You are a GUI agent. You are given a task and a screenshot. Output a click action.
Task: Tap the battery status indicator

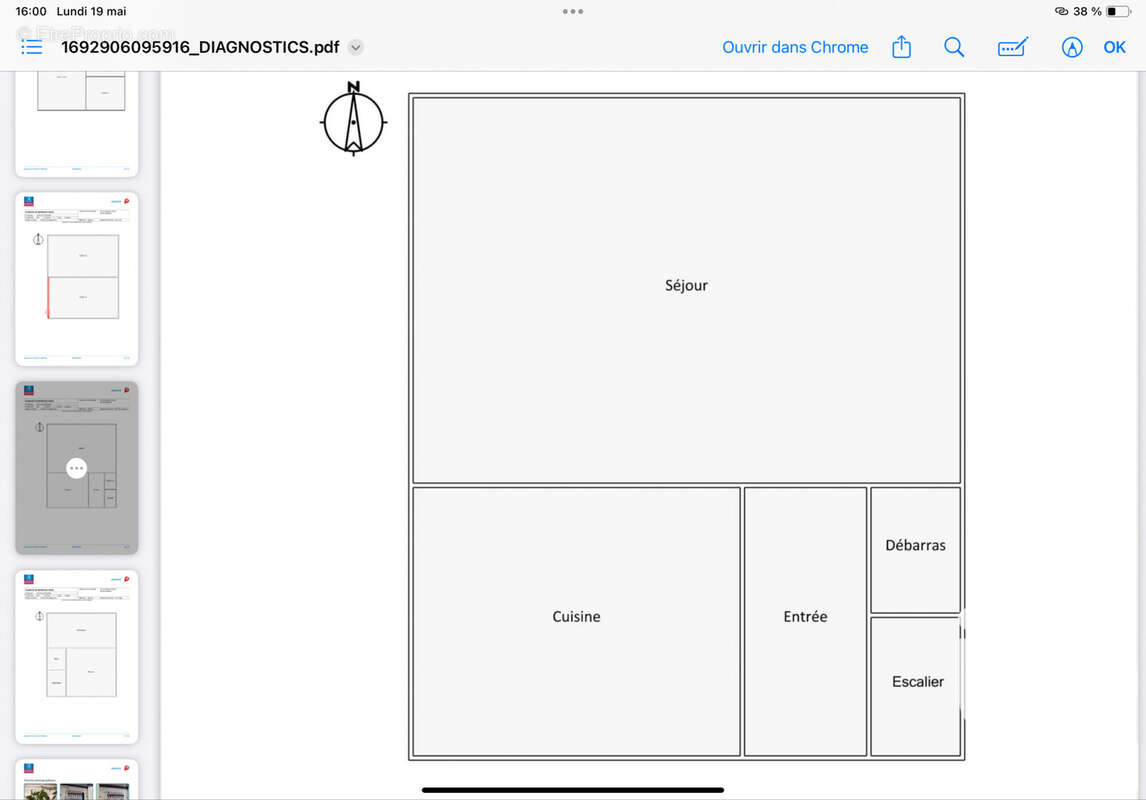click(x=1117, y=12)
